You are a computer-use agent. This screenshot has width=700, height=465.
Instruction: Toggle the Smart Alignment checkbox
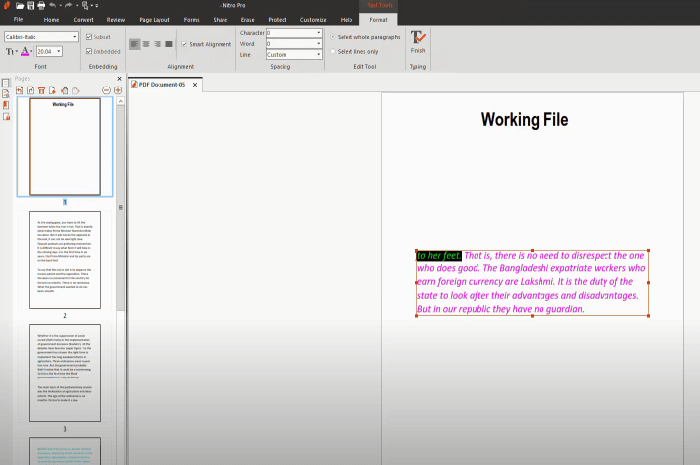184,44
